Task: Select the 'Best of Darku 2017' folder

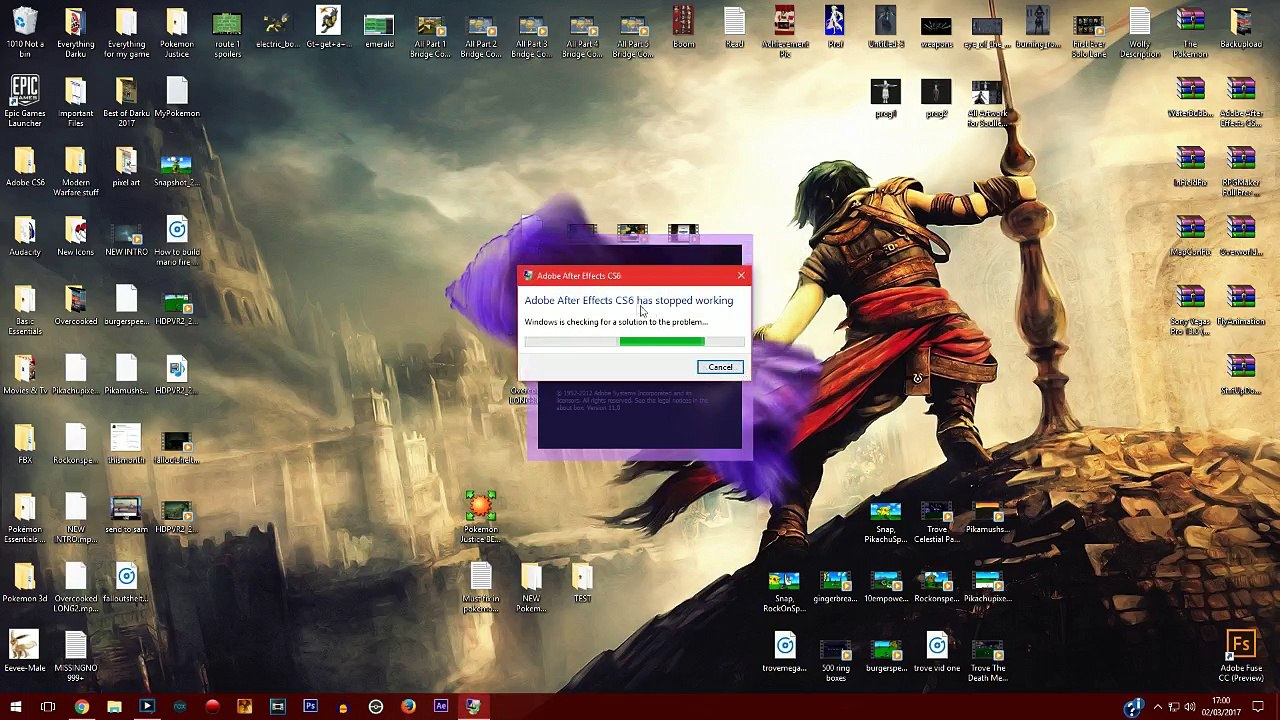Action: 126,100
